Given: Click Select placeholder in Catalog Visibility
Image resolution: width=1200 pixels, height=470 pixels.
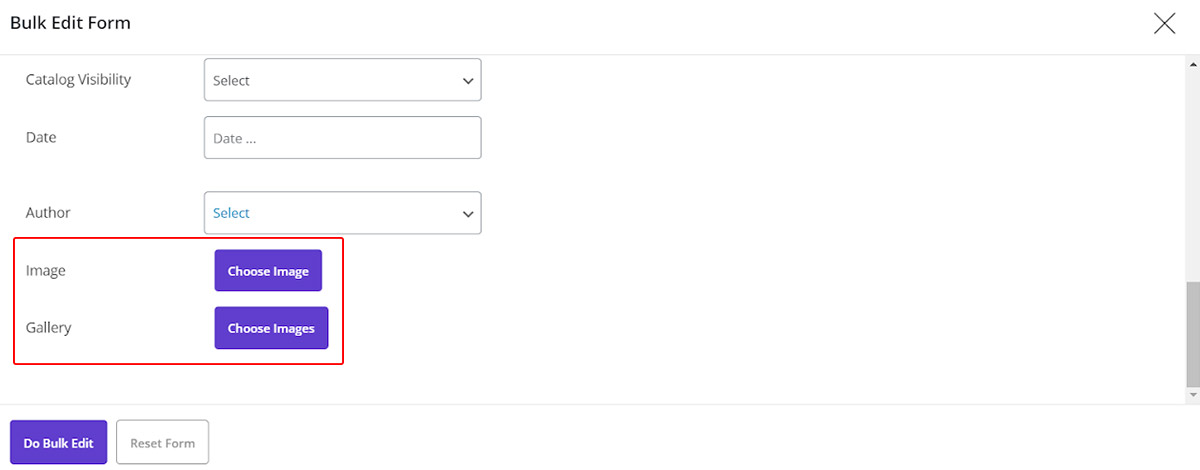Looking at the screenshot, I should [231, 81].
